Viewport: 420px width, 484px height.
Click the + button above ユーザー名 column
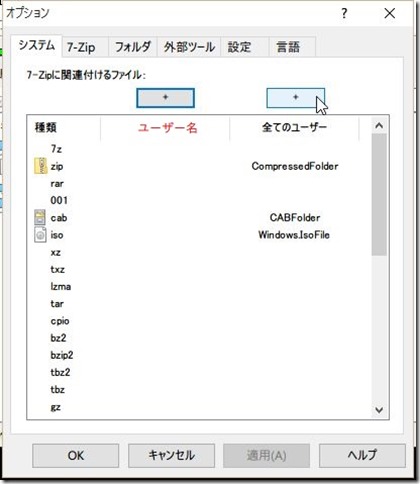click(165, 98)
